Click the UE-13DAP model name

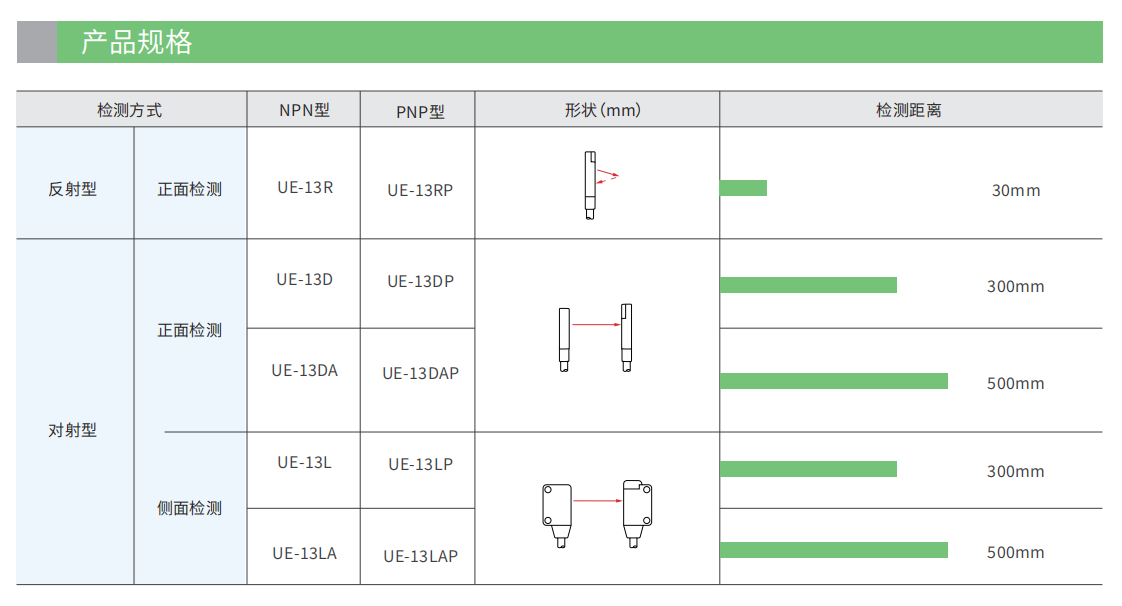(421, 373)
